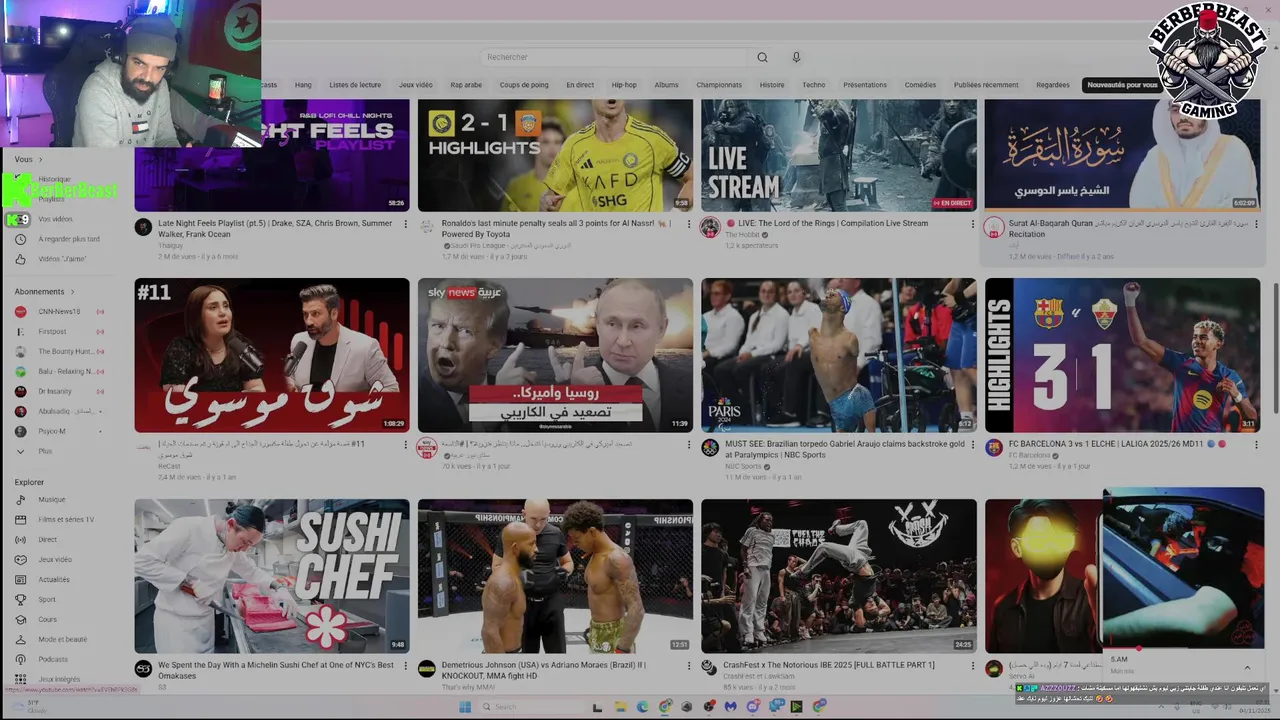
Task: Play the Sushi Chef video thumbnail
Action: click(x=272, y=576)
